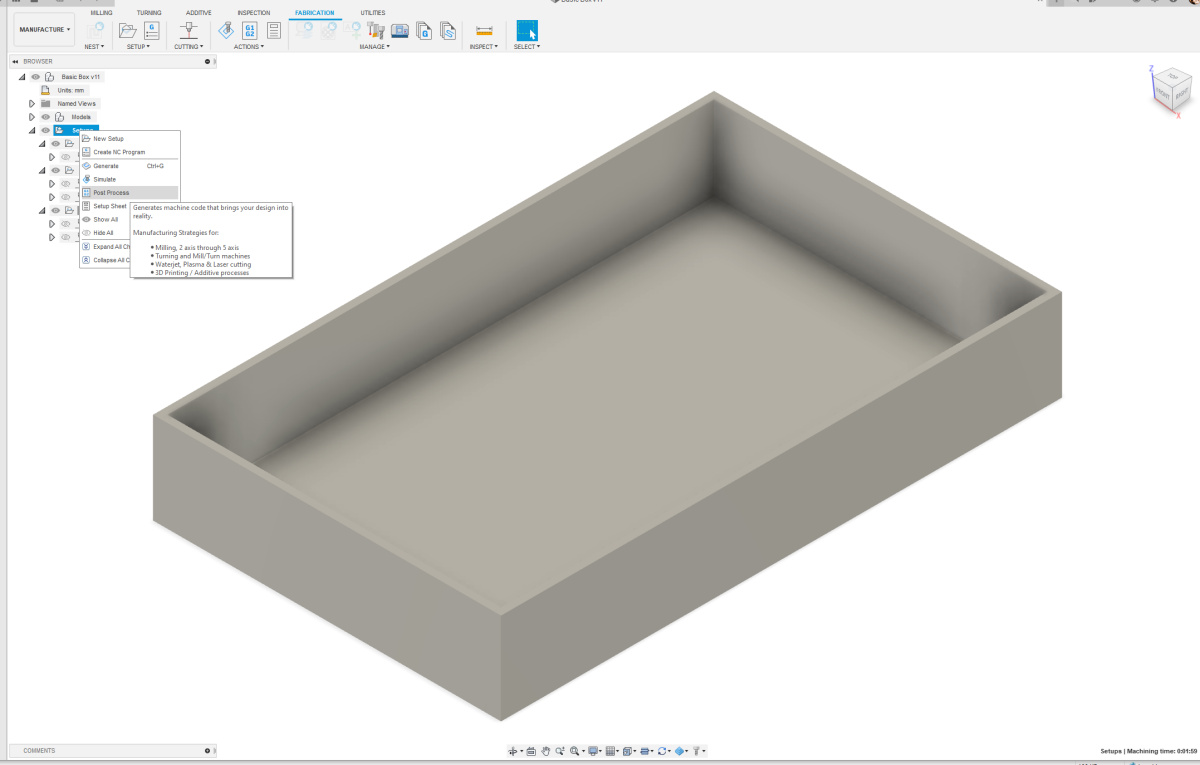
Task: Switch to the UTILITIES tab
Action: click(373, 13)
